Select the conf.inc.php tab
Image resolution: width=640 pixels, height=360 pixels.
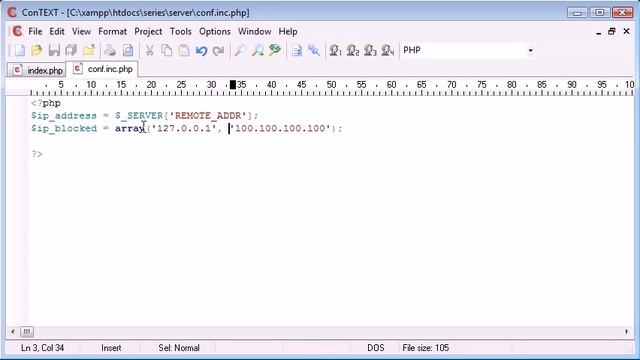(102, 69)
